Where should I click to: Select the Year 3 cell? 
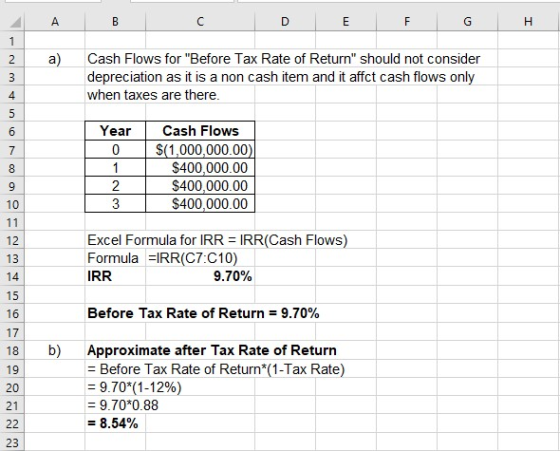[115, 204]
